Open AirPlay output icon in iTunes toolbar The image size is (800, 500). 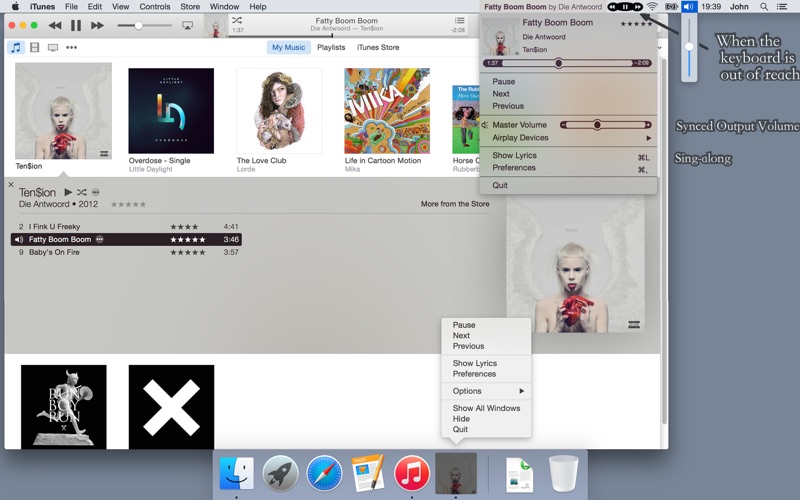coord(187,25)
